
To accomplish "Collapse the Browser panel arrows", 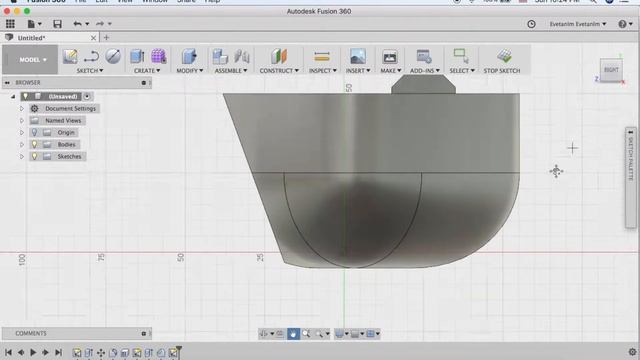I will (7, 83).
